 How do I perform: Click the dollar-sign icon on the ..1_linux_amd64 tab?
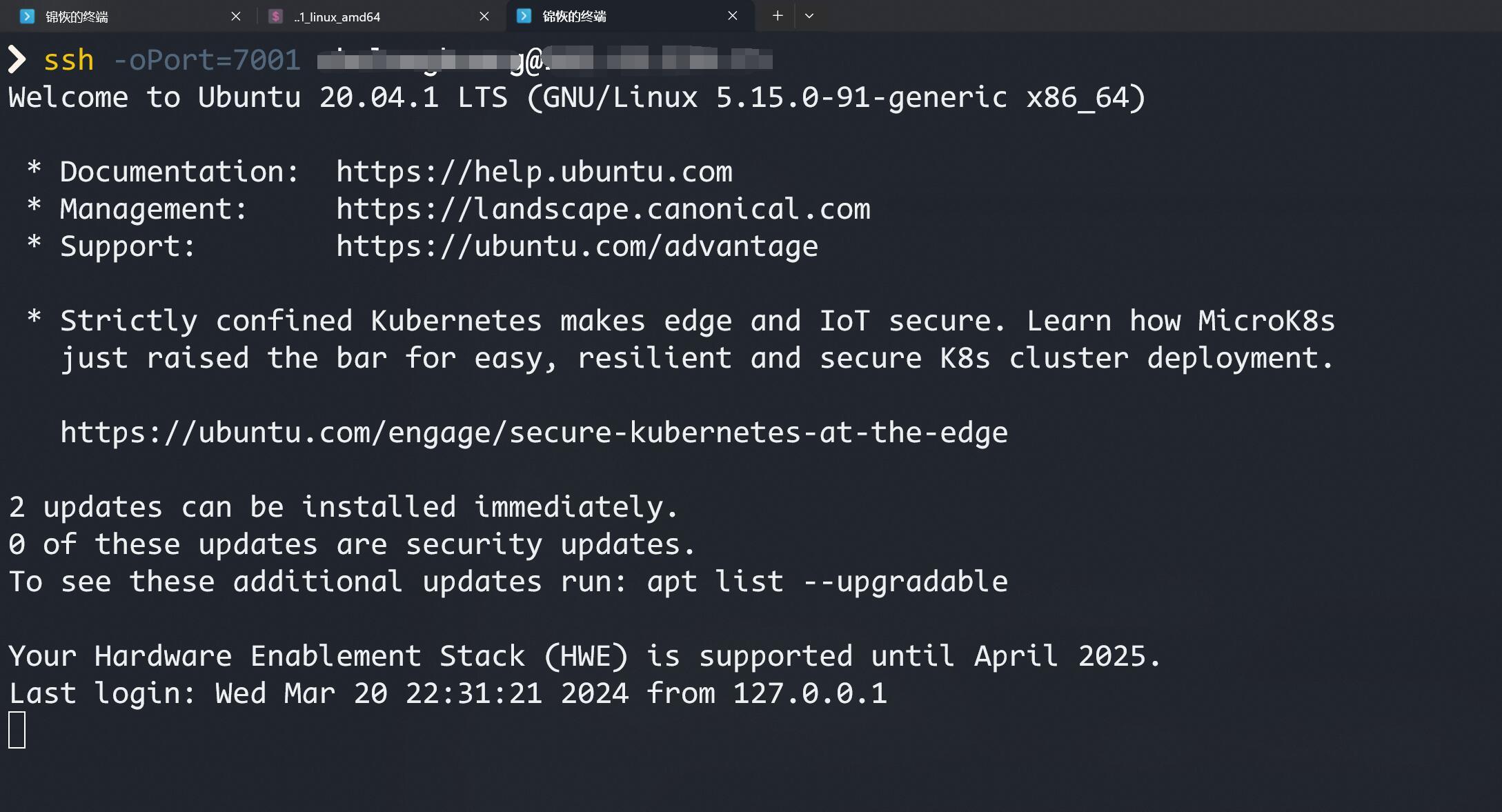tap(275, 17)
